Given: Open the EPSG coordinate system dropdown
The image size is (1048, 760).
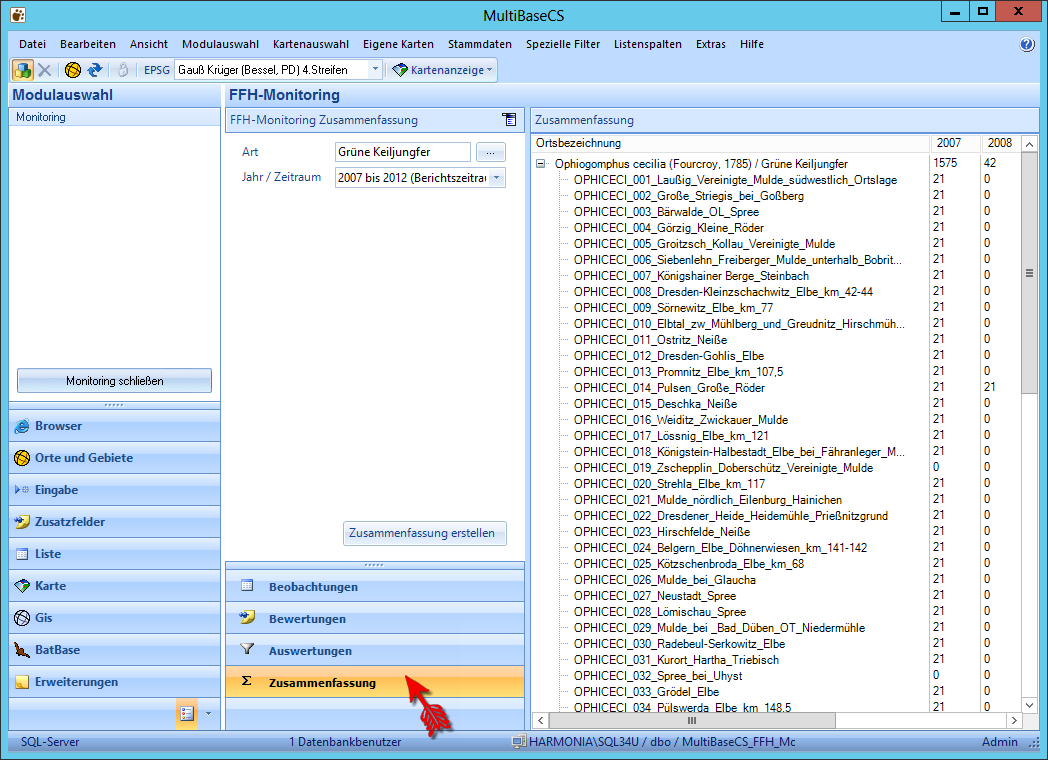Looking at the screenshot, I should coord(375,70).
